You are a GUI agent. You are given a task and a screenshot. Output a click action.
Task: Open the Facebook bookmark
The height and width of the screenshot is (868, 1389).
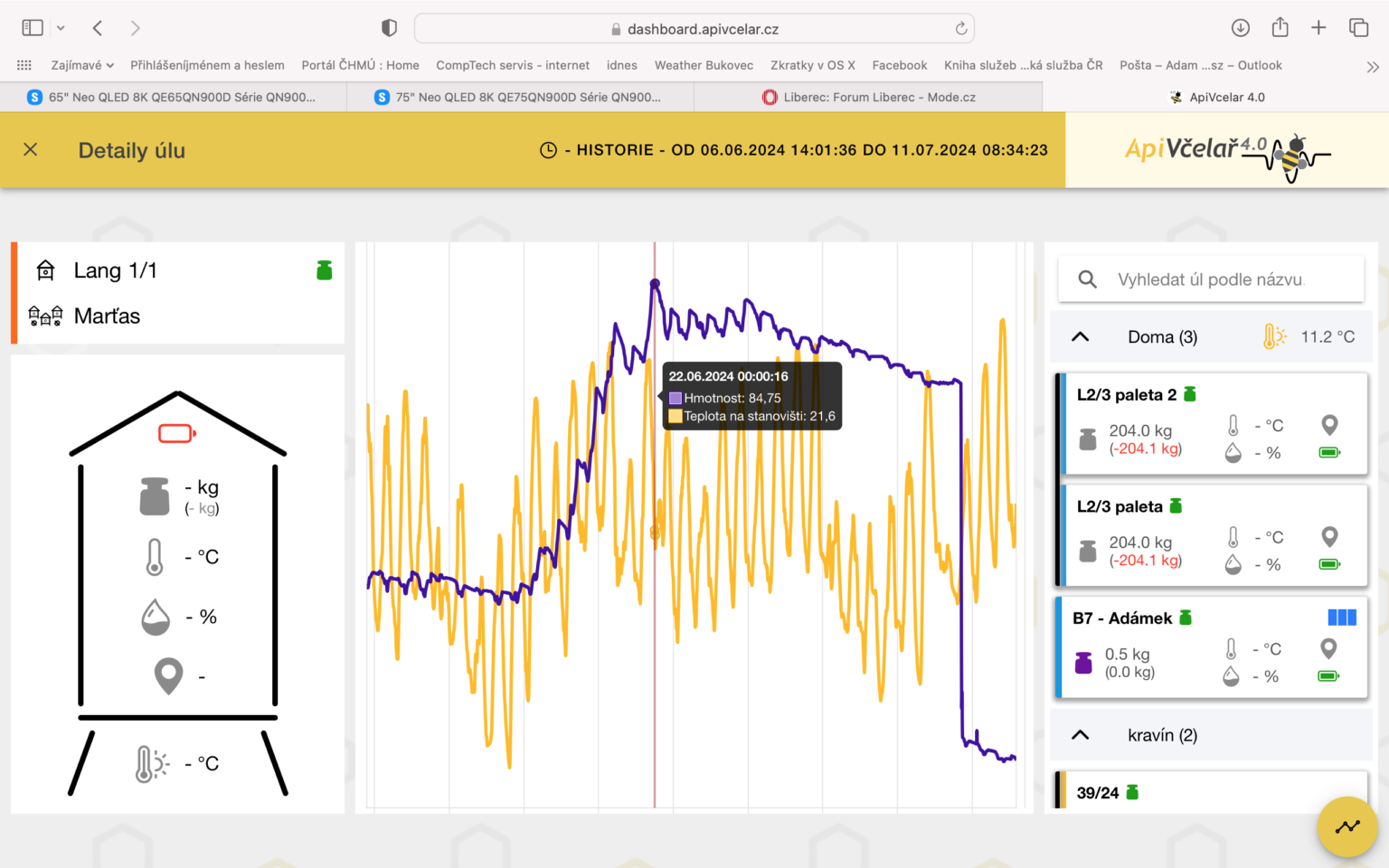[899, 65]
